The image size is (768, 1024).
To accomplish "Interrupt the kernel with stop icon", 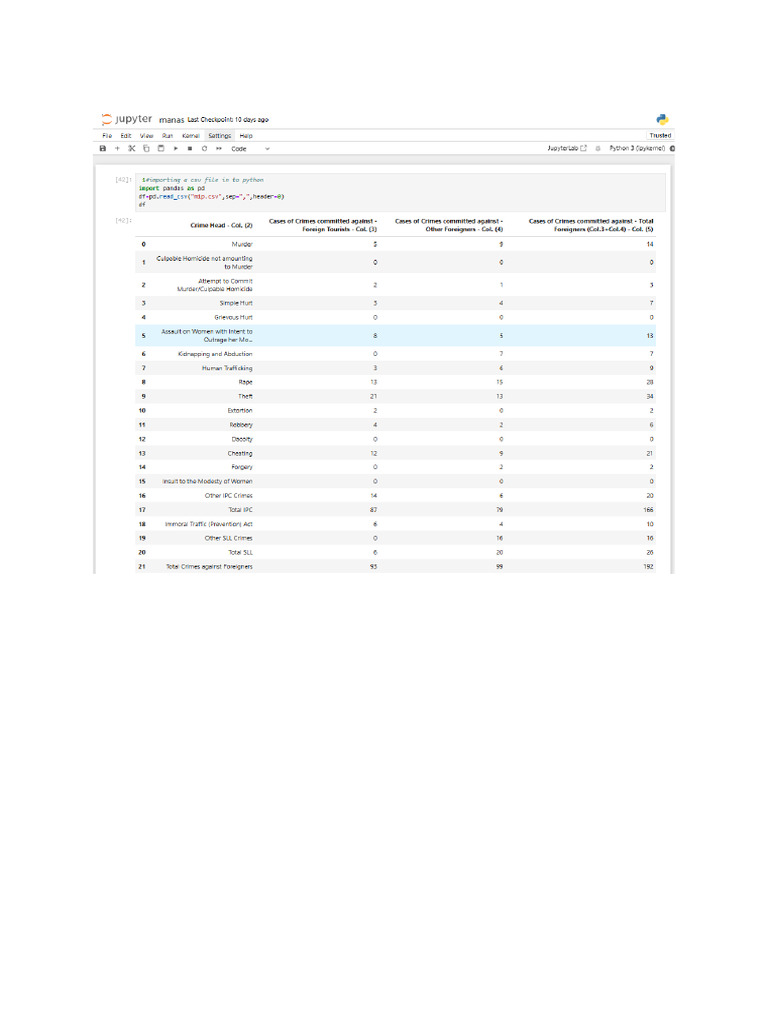I will tap(190, 149).
